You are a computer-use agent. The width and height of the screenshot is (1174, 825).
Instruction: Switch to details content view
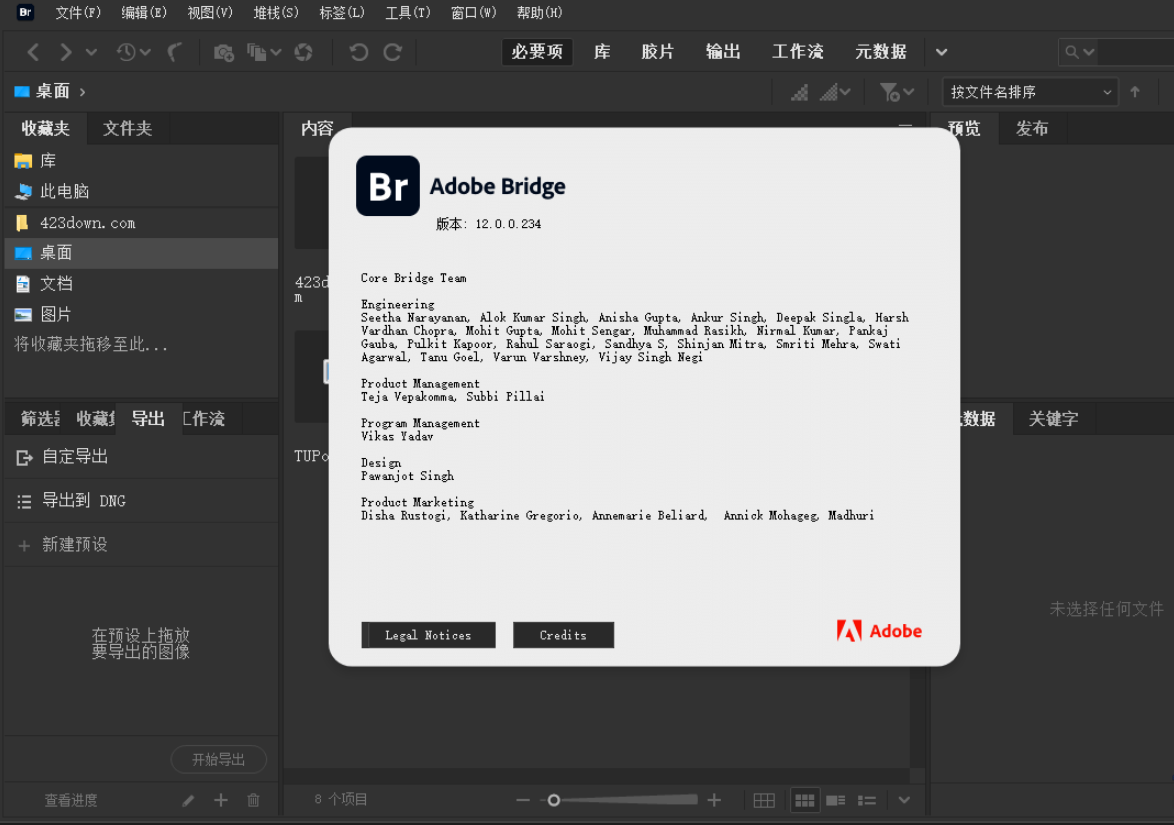836,800
